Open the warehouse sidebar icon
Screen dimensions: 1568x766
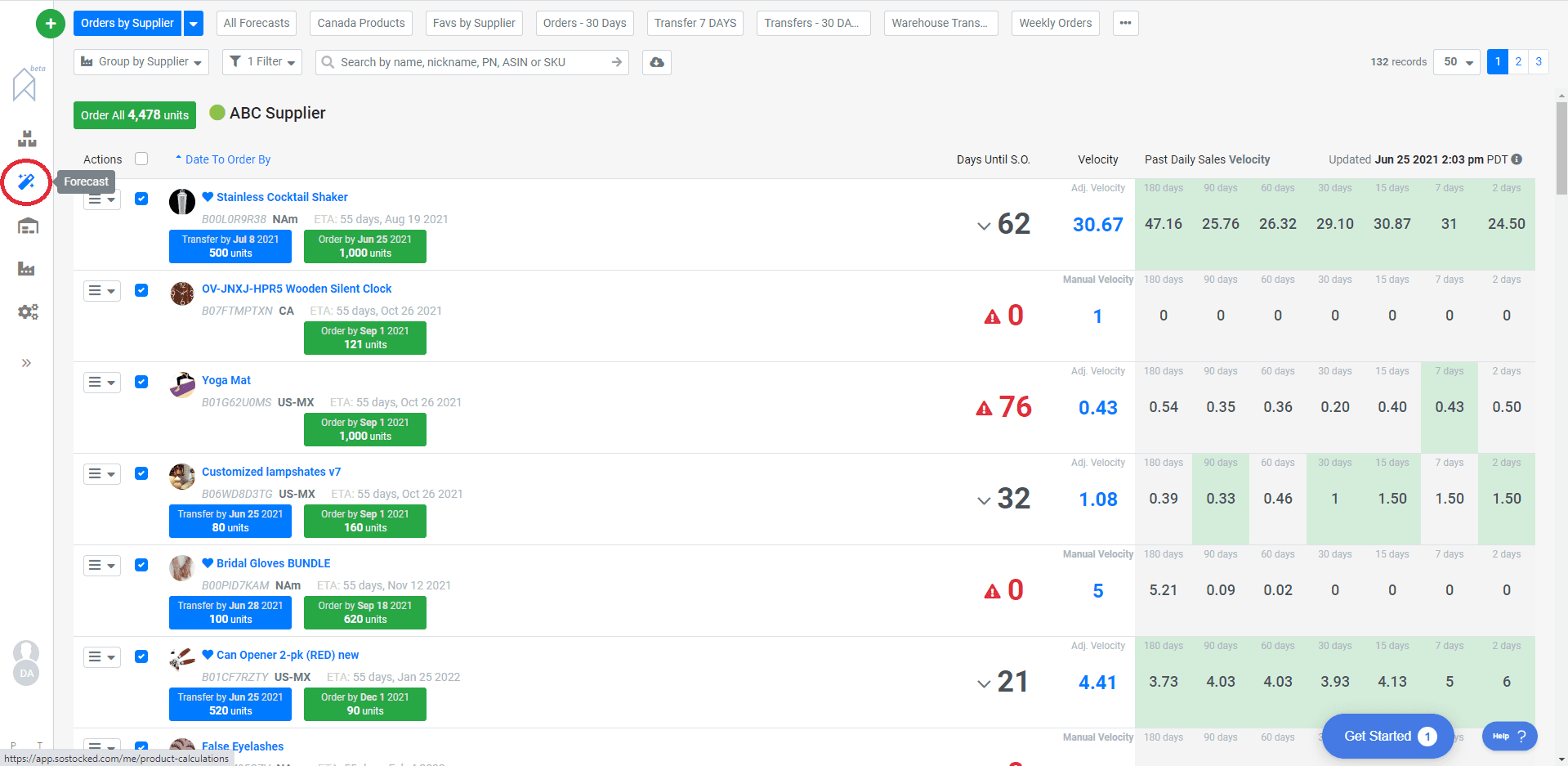coord(28,226)
